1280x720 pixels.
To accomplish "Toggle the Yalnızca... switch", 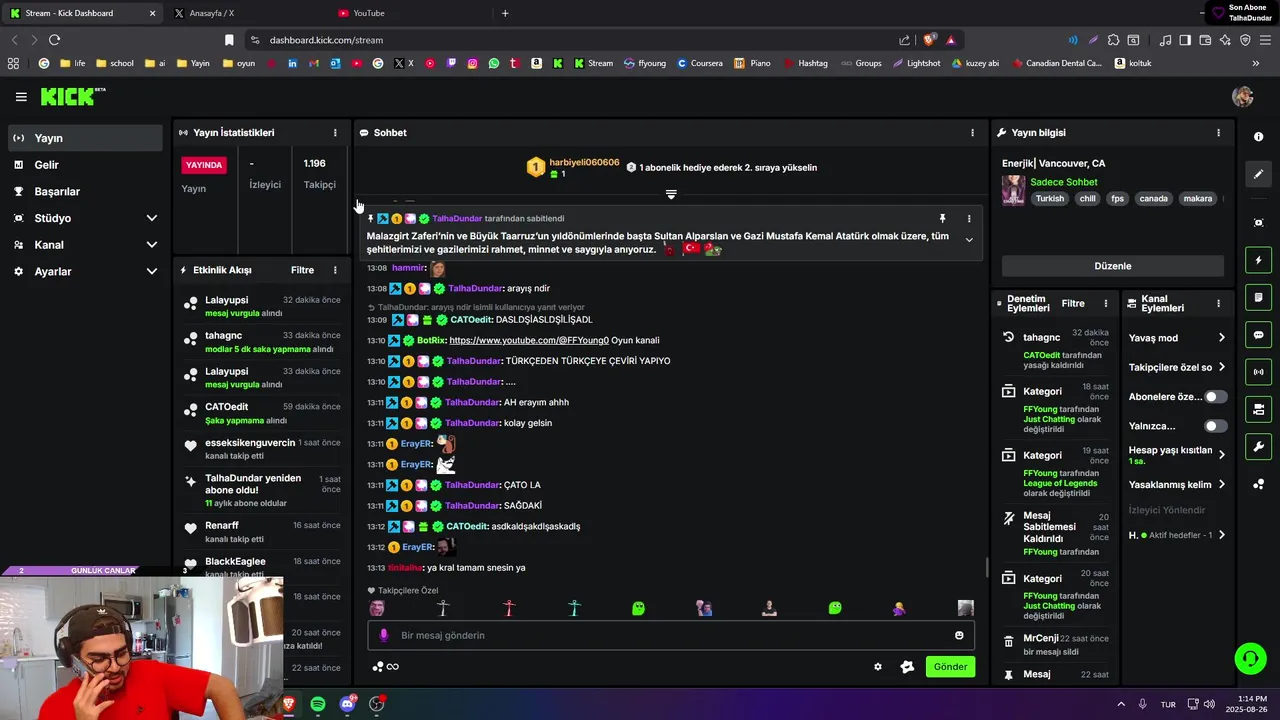I will [1215, 426].
